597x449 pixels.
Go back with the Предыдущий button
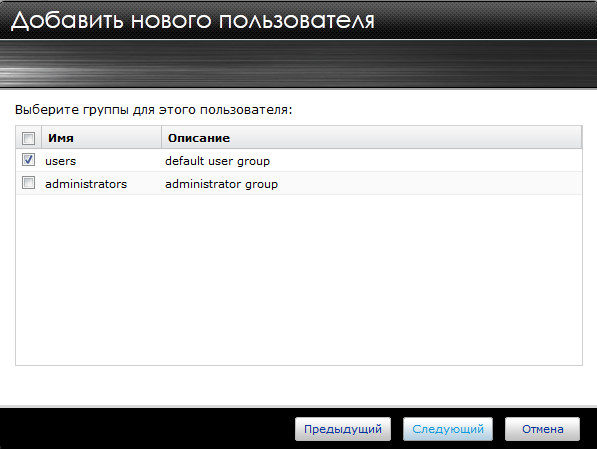pos(343,429)
